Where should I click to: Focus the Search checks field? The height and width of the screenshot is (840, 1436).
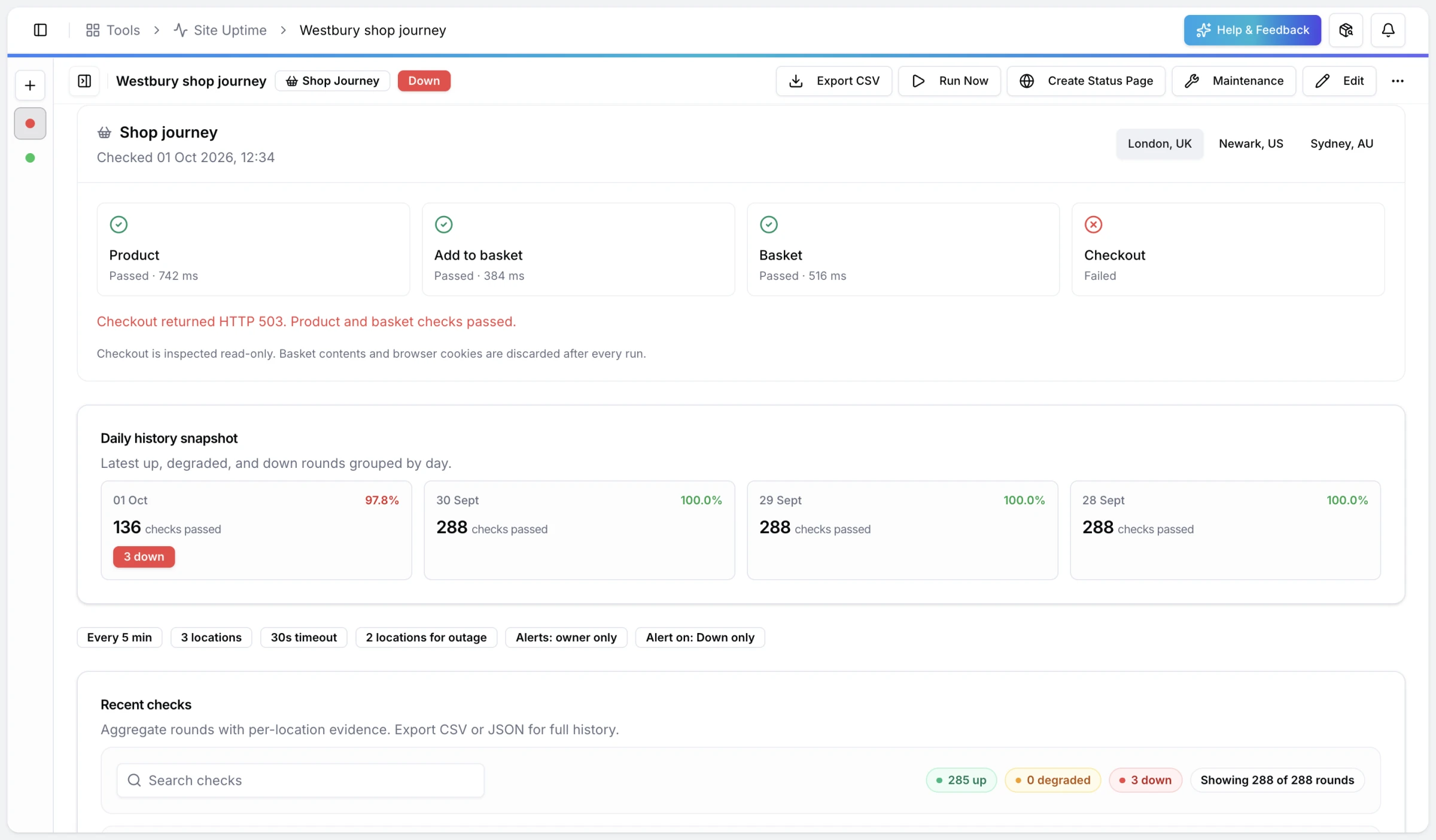[300, 780]
